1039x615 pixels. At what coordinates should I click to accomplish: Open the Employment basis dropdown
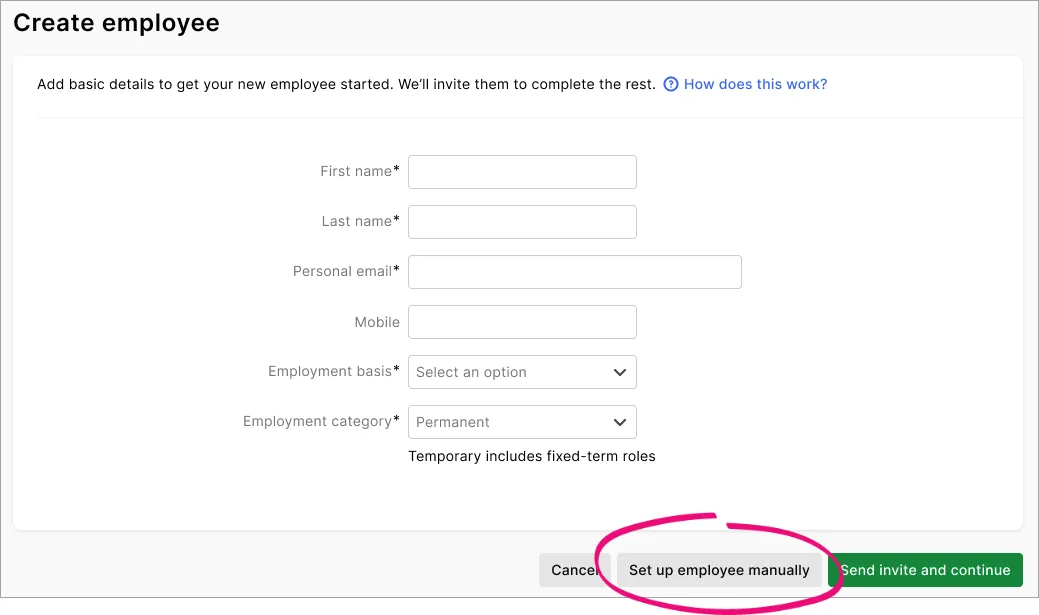point(521,372)
